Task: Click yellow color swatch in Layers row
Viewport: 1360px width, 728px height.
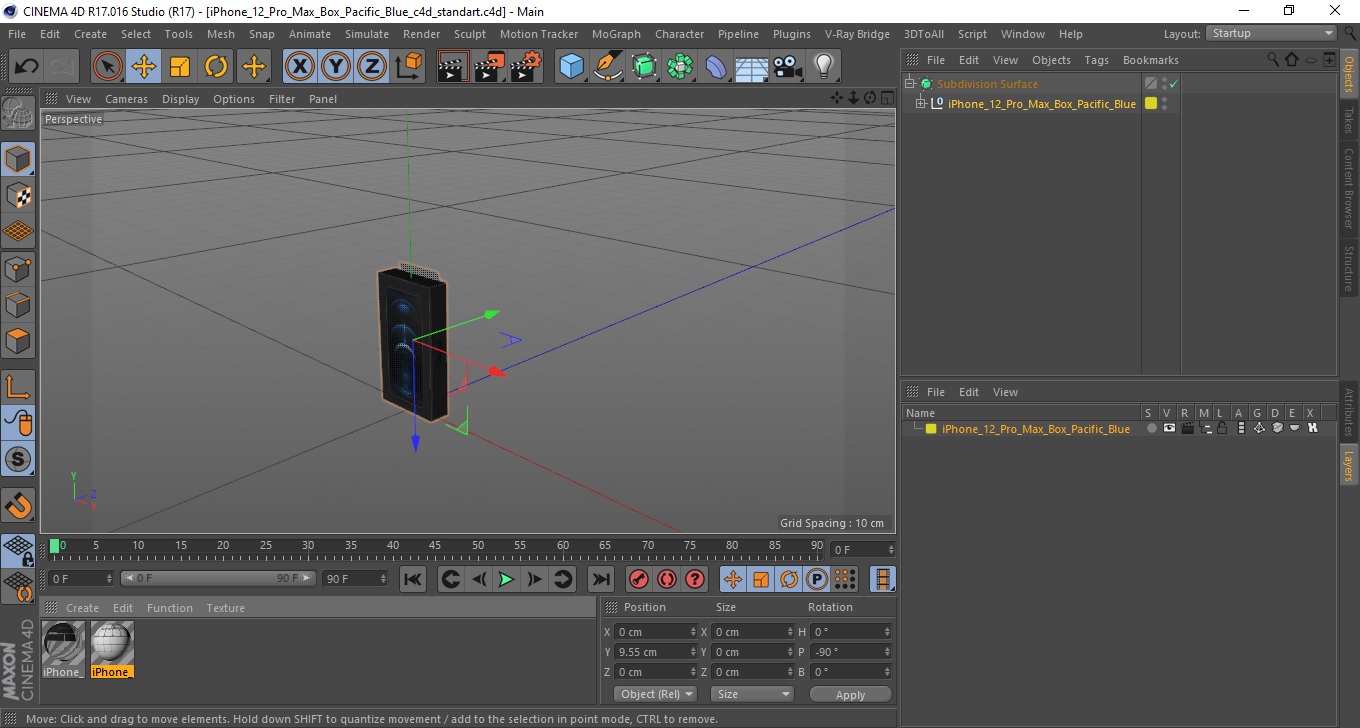Action: (x=931, y=429)
